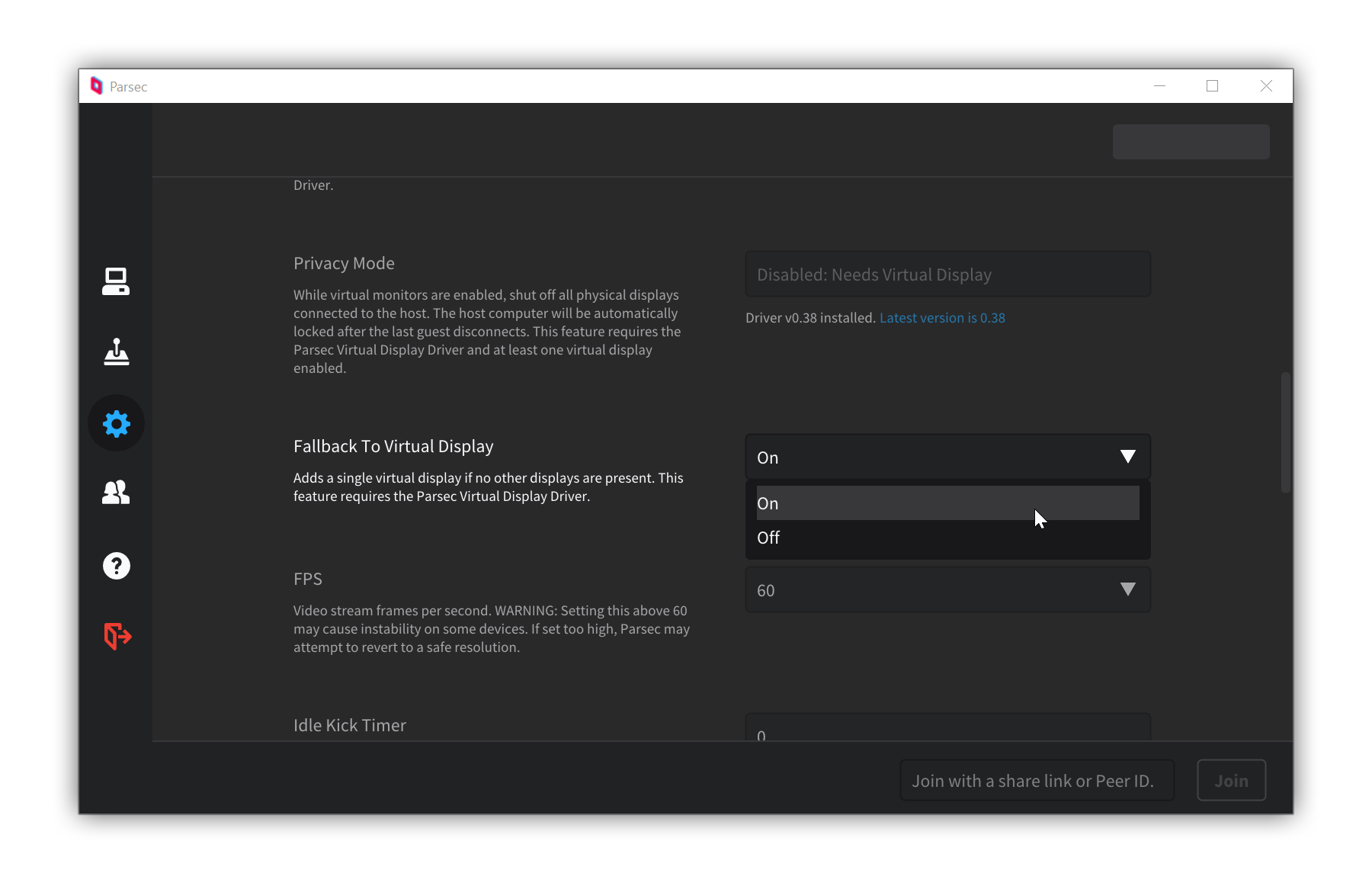Click the disabled Privacy Mode dropdown
Screen dimensions: 1372x883
click(947, 275)
